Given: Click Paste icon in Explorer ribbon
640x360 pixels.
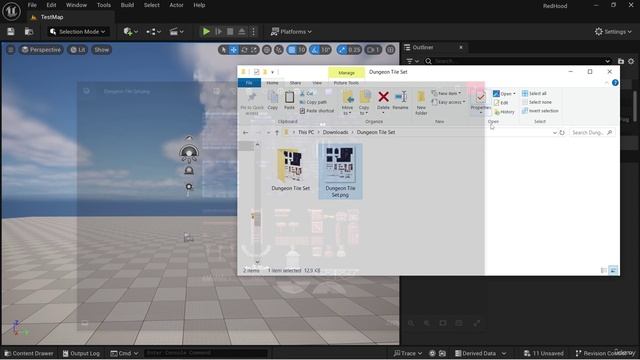Looking at the screenshot, I should (x=289, y=100).
